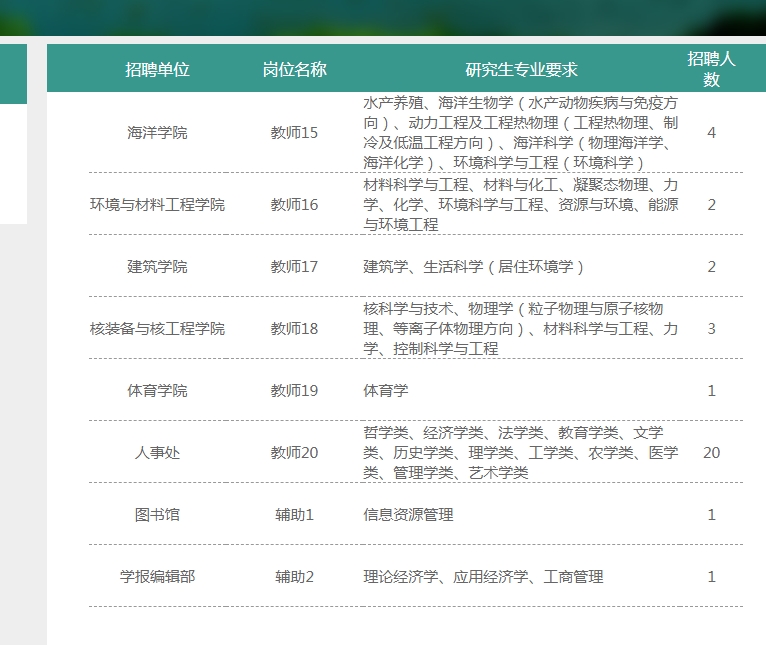Select the 核装备与核工程学院 cell

pyautogui.click(x=157, y=328)
